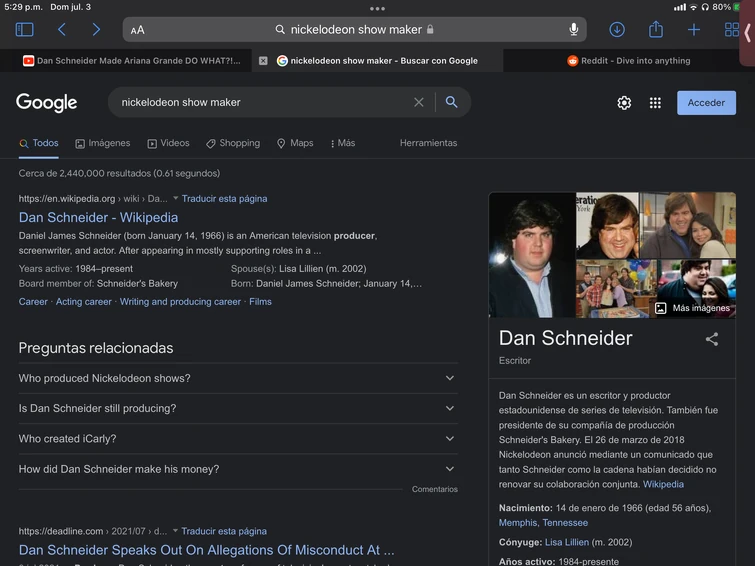The height and width of the screenshot is (566, 755).
Task: Select the Videos search tab
Action: pyautogui.click(x=168, y=143)
